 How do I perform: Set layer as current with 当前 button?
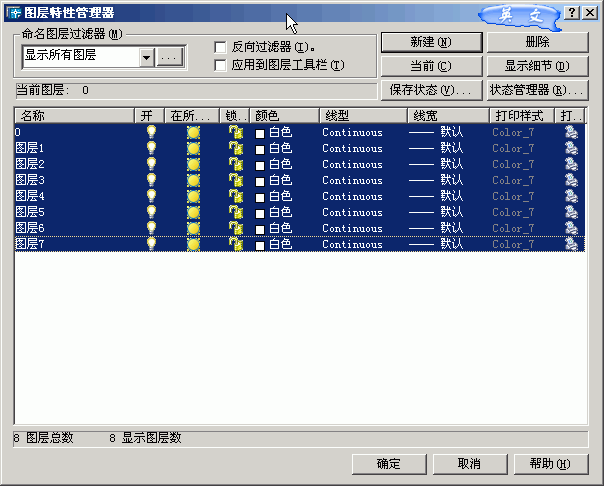(431, 66)
